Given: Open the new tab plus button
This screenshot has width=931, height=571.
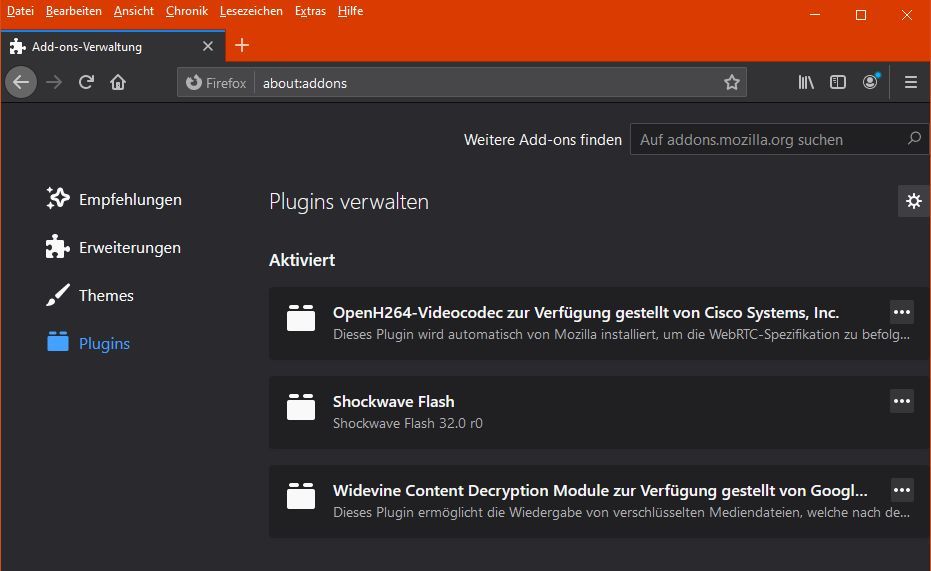Looking at the screenshot, I should tap(242, 46).
